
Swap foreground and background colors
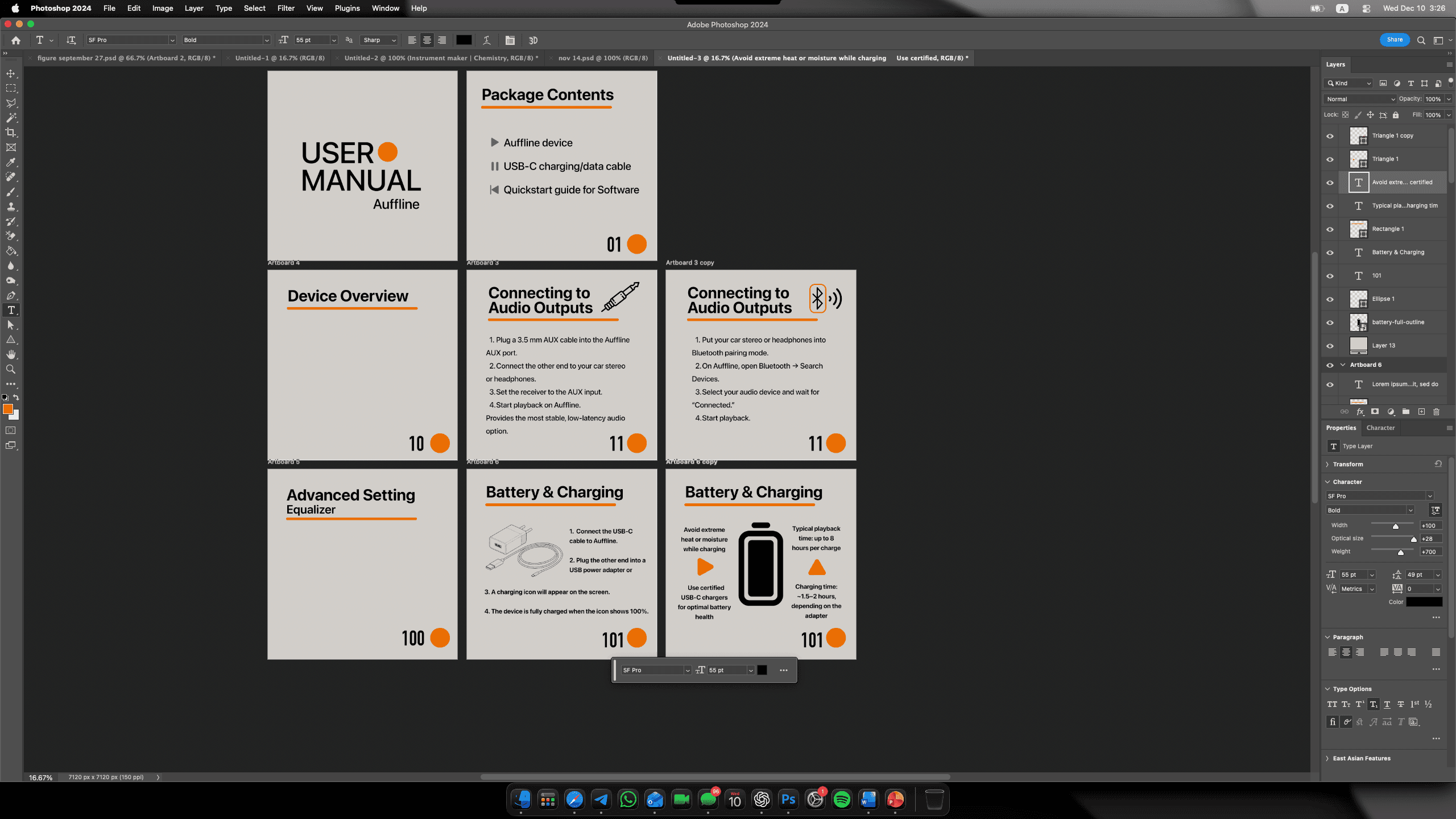click(x=16, y=398)
